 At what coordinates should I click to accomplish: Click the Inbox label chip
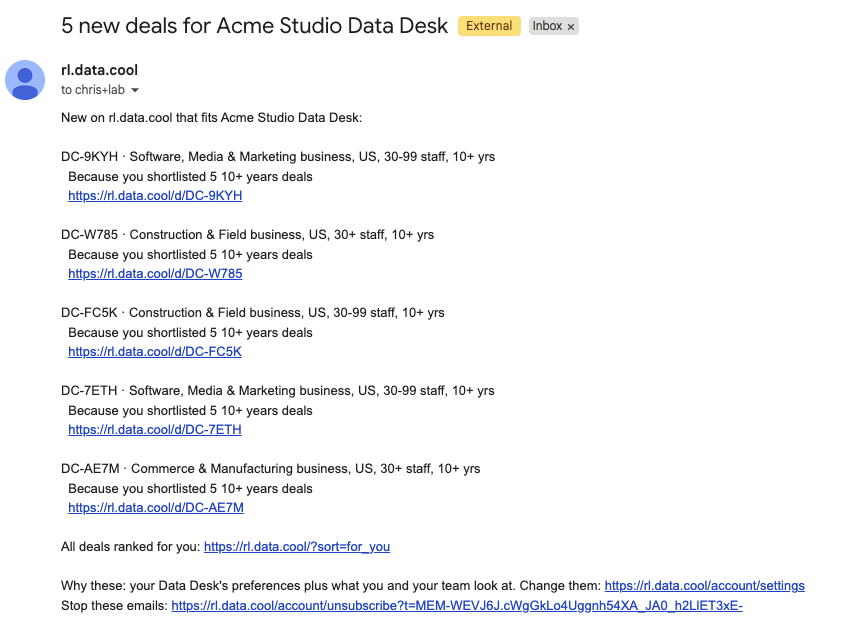(x=553, y=26)
